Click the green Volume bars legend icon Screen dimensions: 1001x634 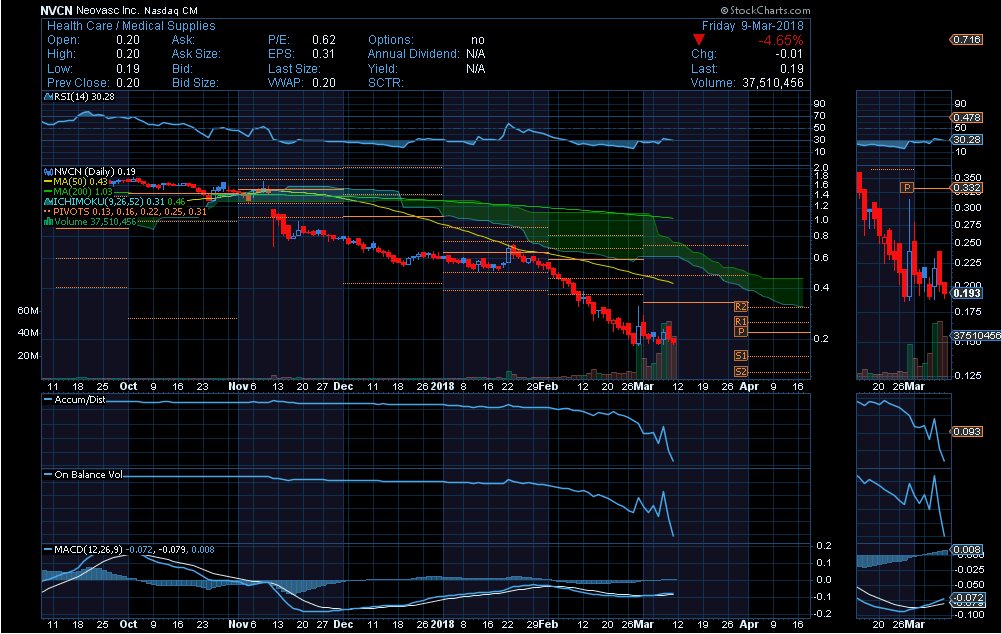(x=48, y=222)
